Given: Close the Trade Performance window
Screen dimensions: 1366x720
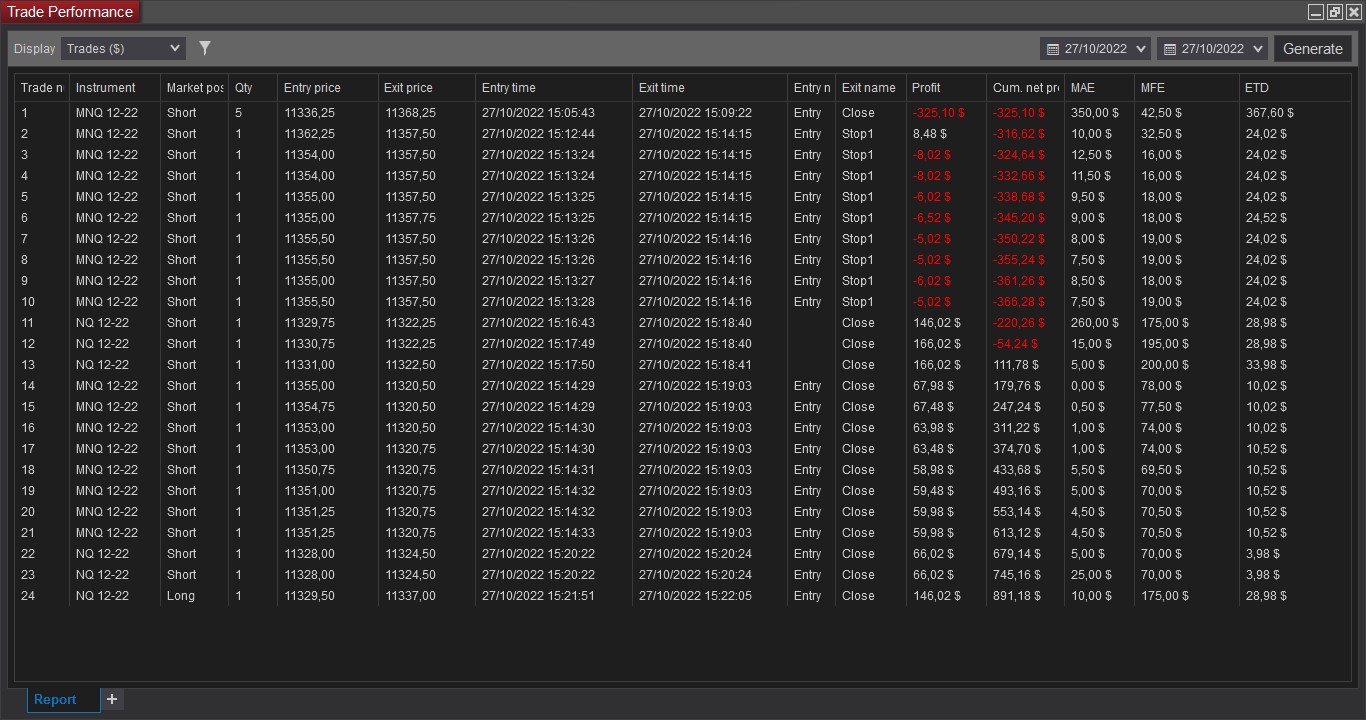Looking at the screenshot, I should (x=1352, y=13).
